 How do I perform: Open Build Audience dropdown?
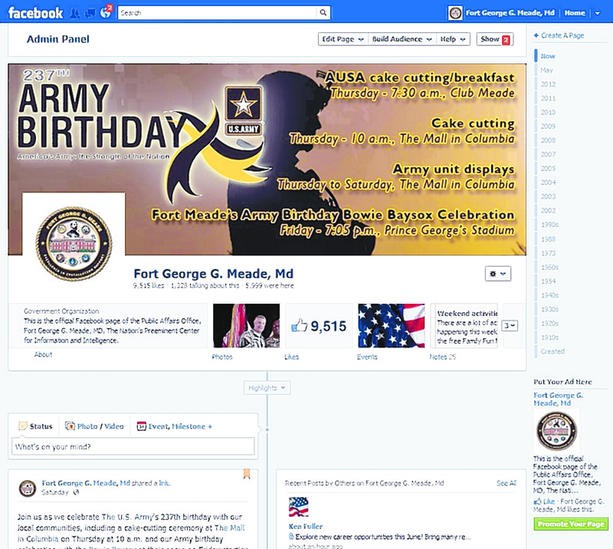point(401,39)
